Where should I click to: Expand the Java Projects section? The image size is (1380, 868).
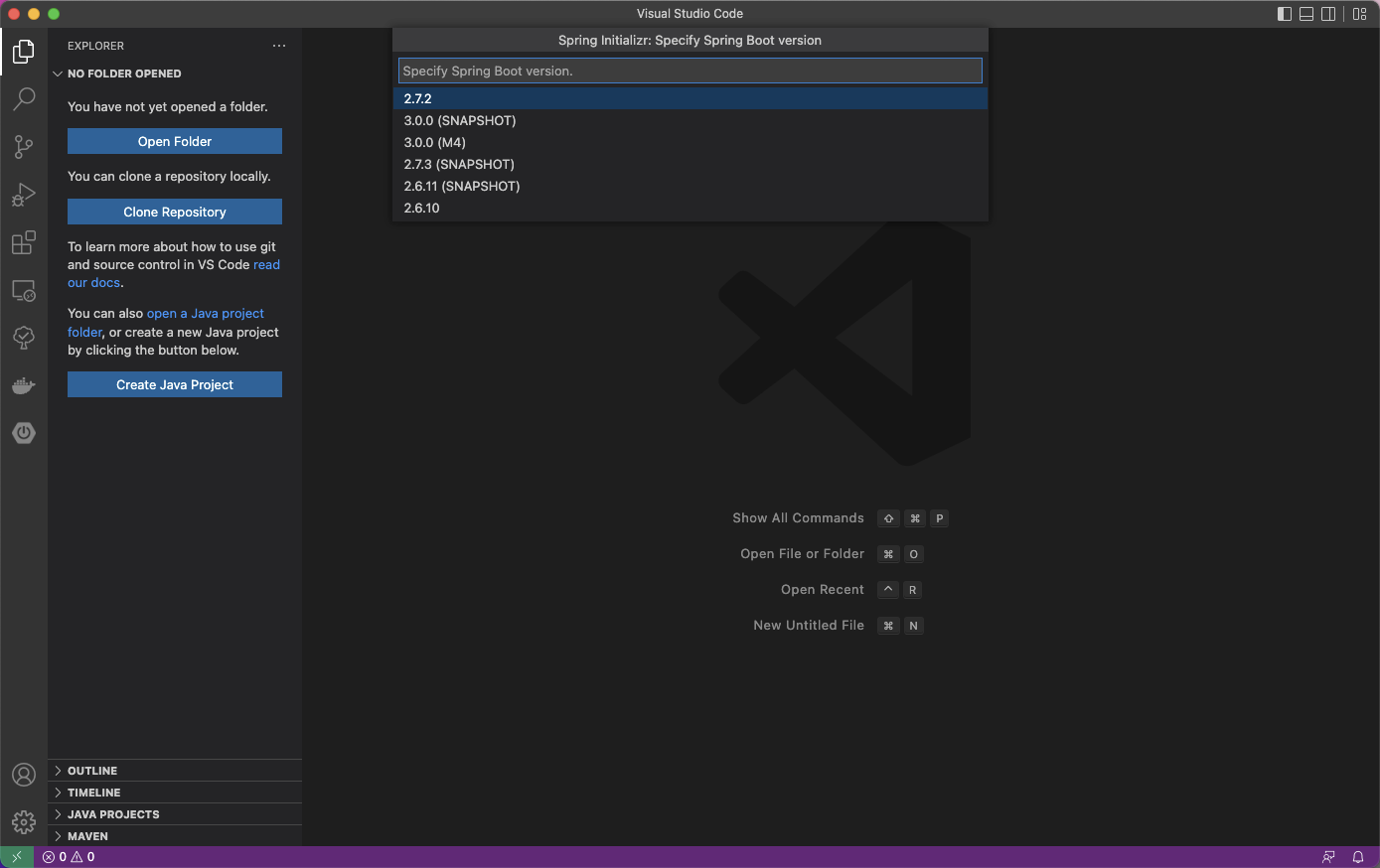175,814
